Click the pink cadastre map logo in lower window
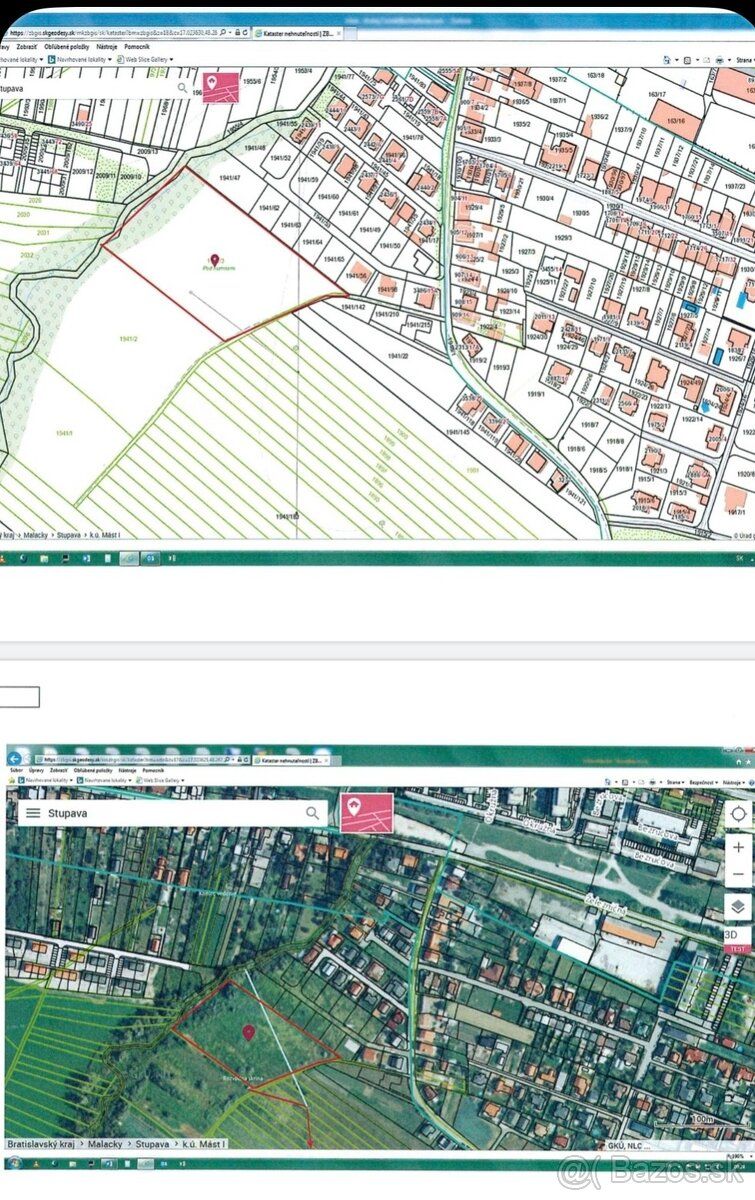The width and height of the screenshot is (755, 1200). 367,812
